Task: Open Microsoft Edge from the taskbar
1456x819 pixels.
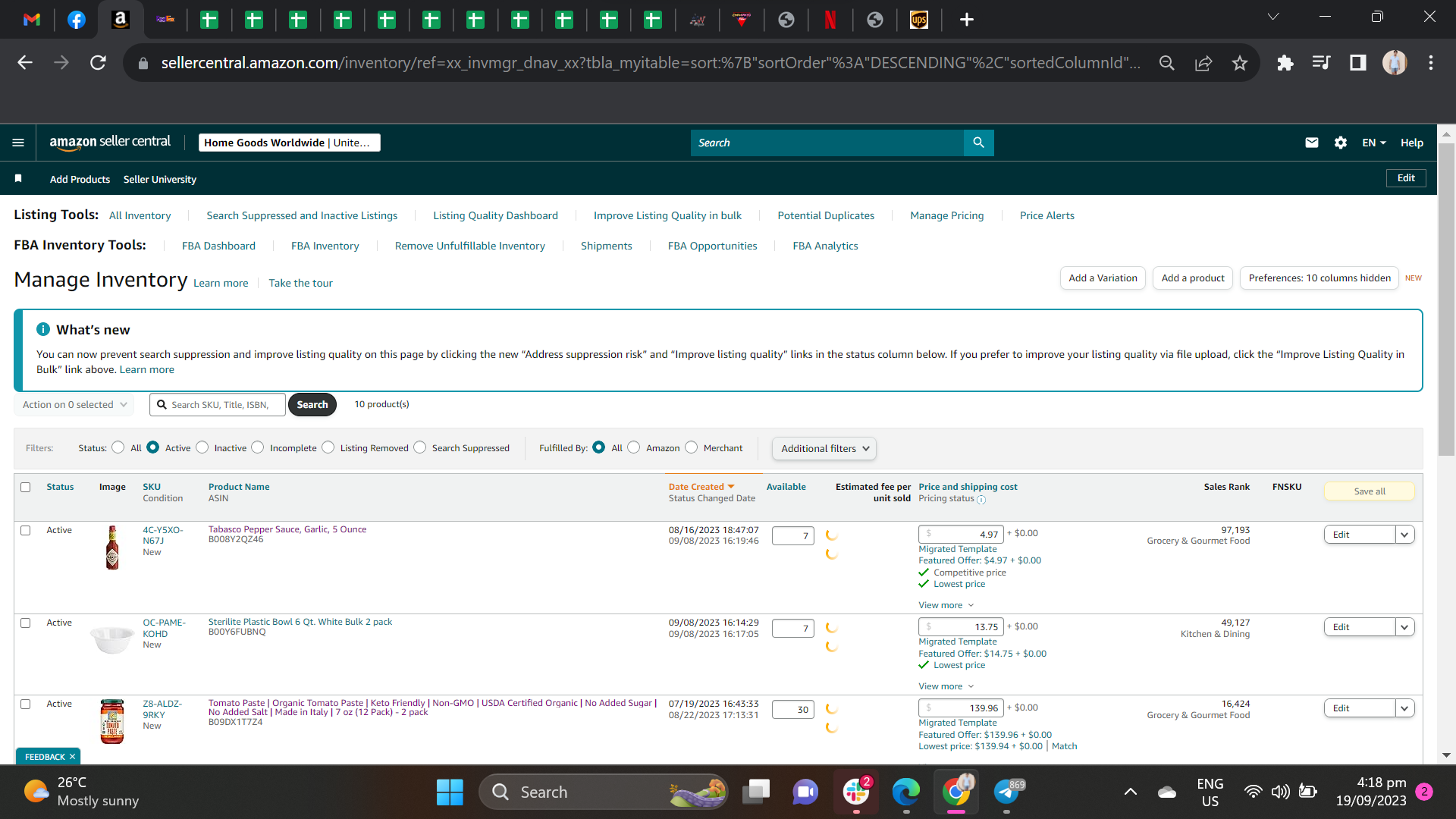Action: [x=906, y=792]
